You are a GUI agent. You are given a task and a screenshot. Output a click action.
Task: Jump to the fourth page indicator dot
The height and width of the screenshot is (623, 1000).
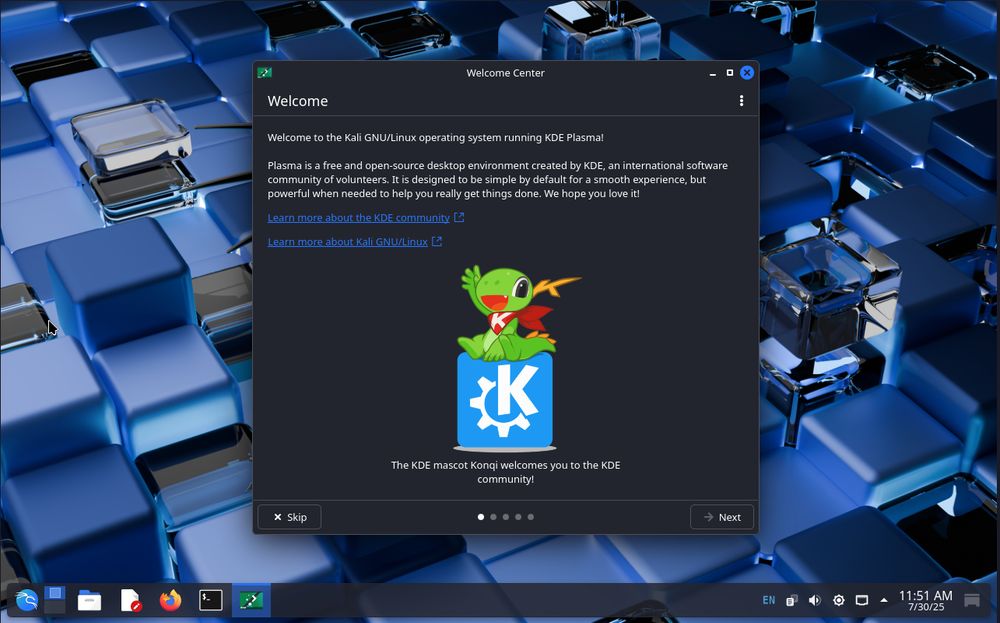pyautogui.click(x=518, y=517)
